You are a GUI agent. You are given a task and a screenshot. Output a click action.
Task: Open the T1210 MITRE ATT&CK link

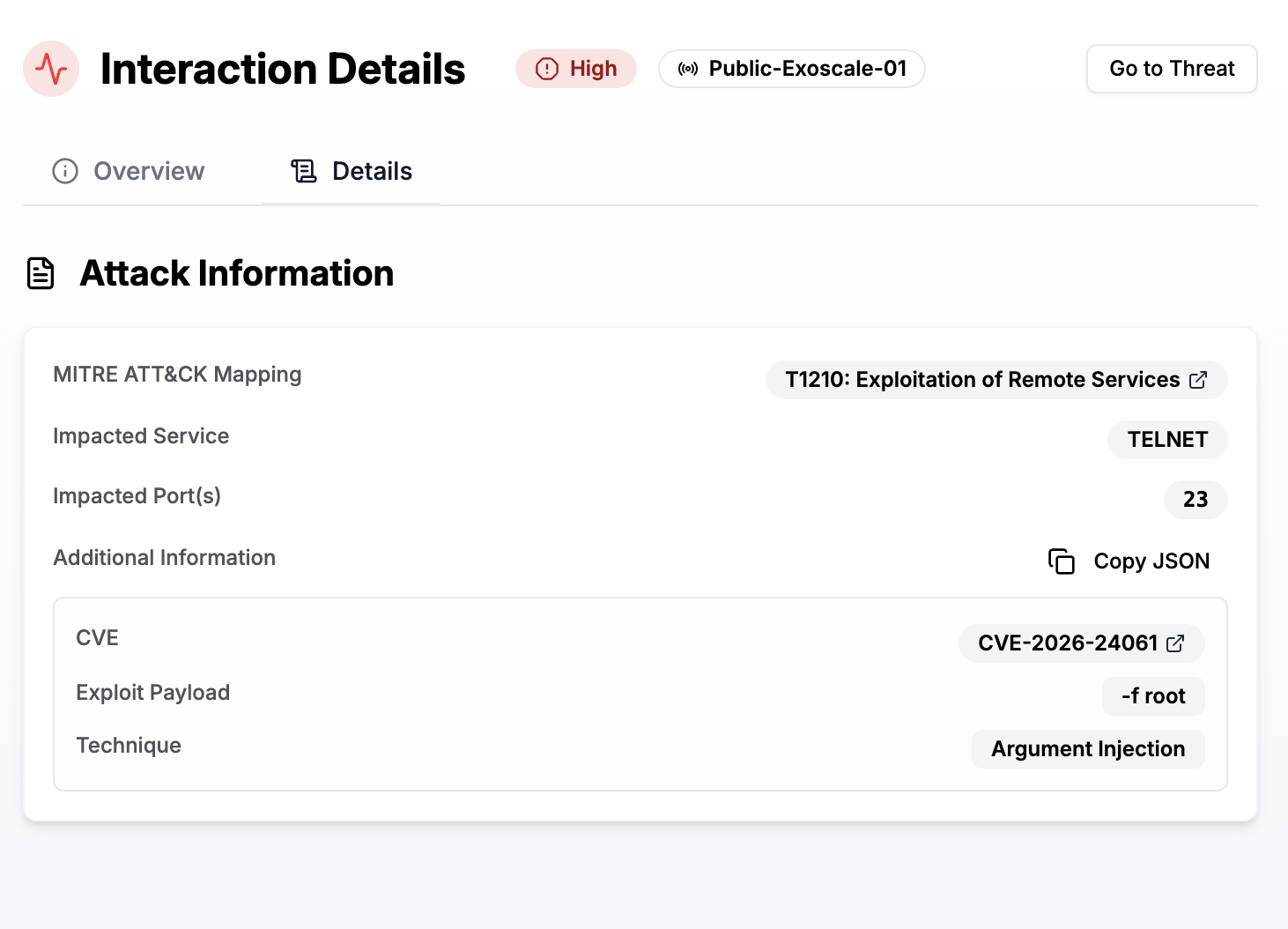pyautogui.click(x=996, y=380)
